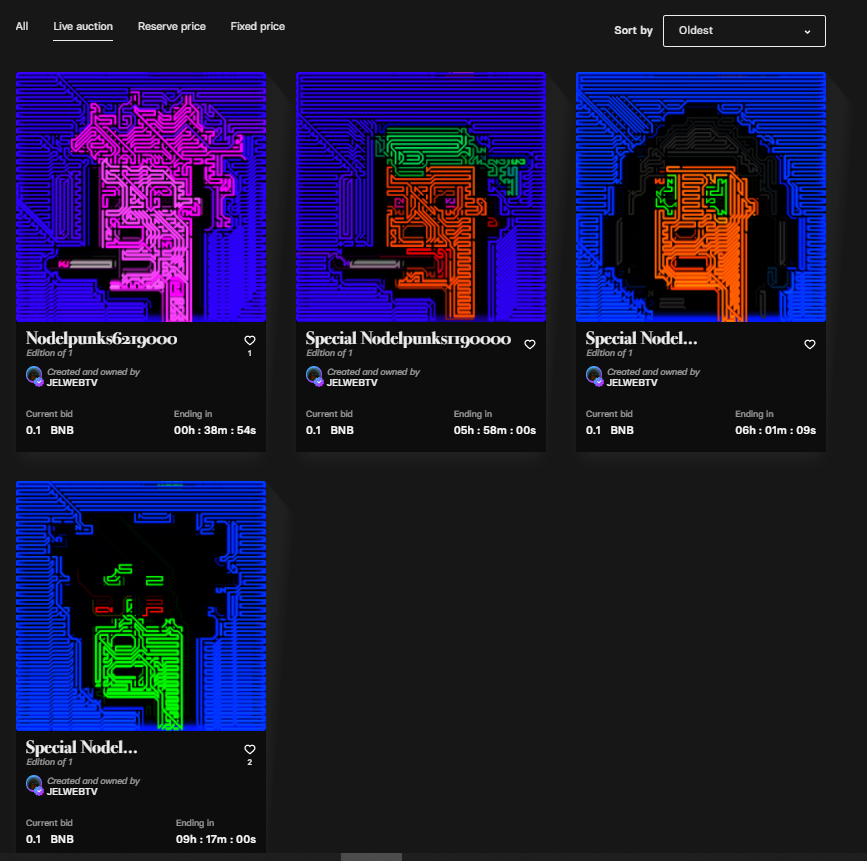Screen dimensions: 867x861
Task: Like the Special Nodelpunks1190000 card heart icon
Action: (x=530, y=344)
